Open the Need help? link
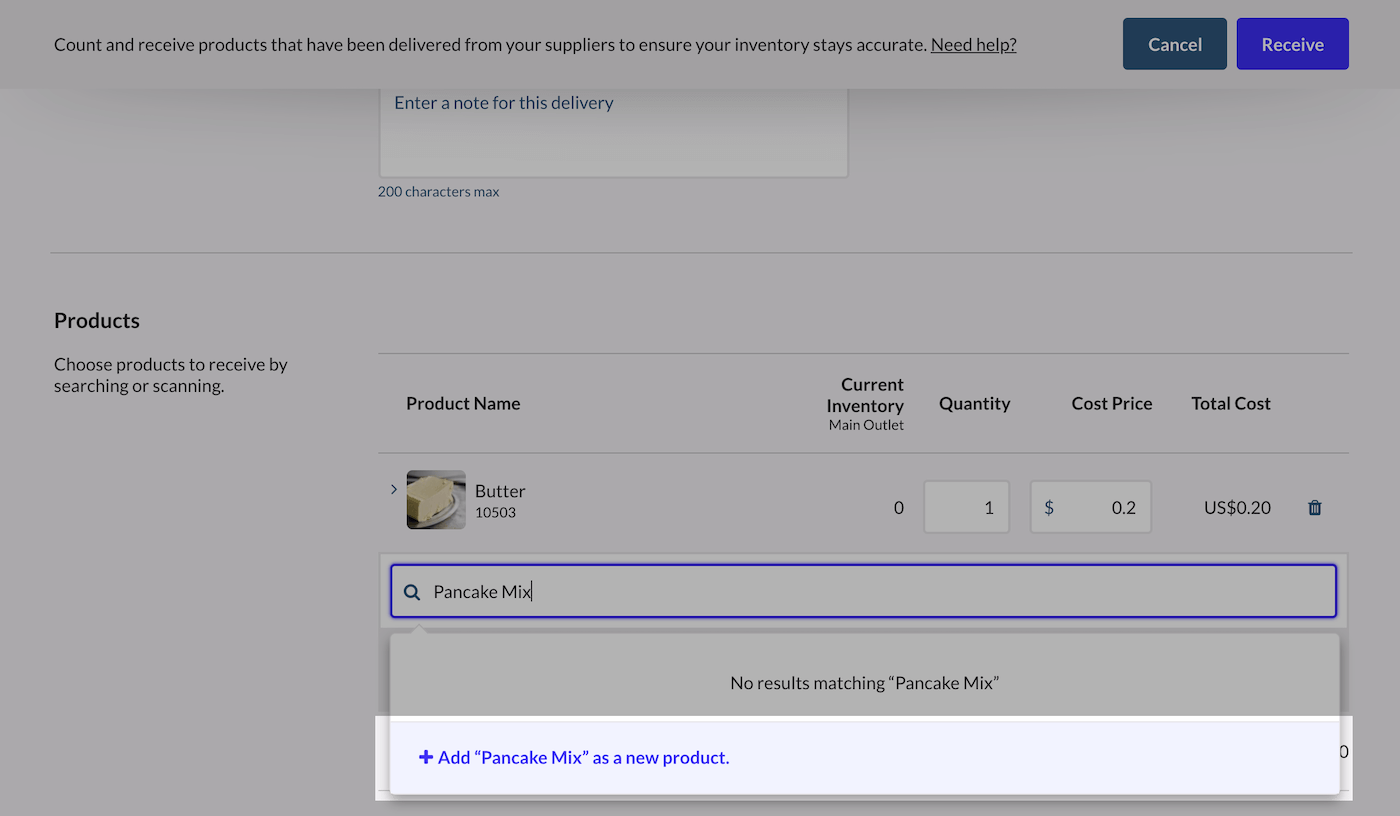The width and height of the screenshot is (1400, 816). pos(972,44)
